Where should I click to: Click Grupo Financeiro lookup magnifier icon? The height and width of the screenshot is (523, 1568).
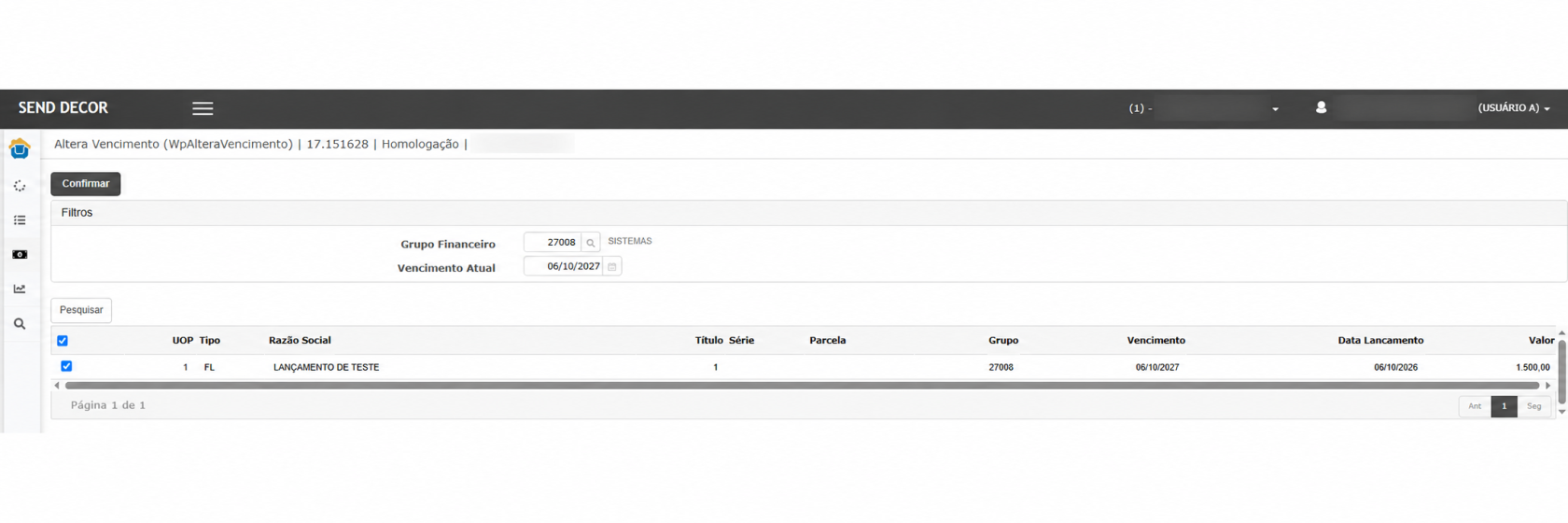pyautogui.click(x=591, y=243)
